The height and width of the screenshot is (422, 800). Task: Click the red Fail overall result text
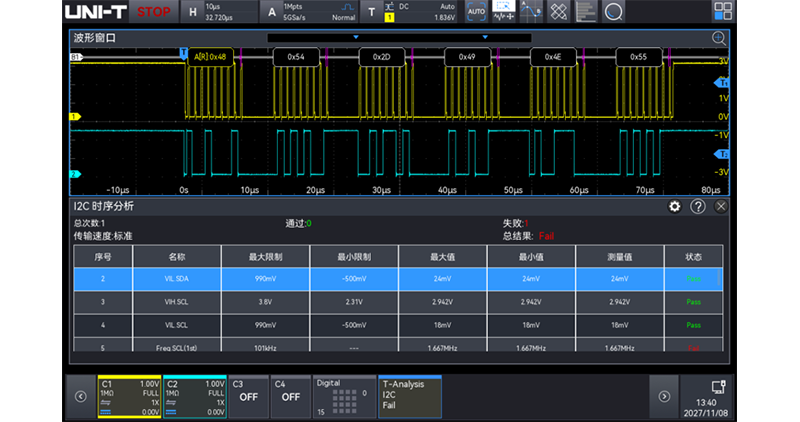click(x=546, y=236)
